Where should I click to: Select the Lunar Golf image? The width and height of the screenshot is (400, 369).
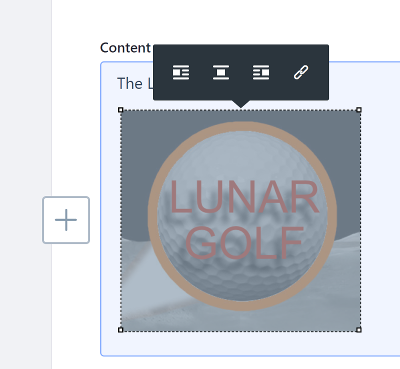pyautogui.click(x=240, y=220)
